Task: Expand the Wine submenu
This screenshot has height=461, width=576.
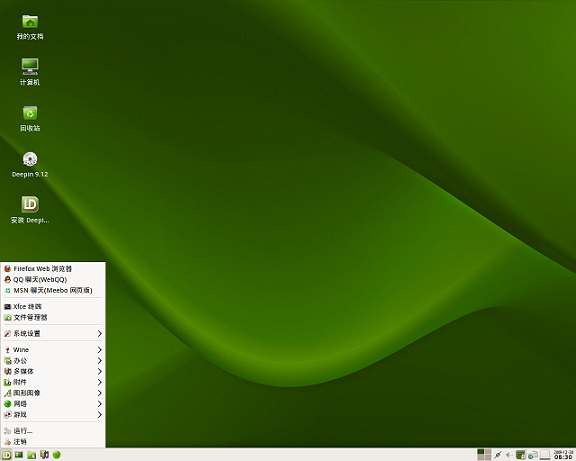Action: click(x=53, y=350)
